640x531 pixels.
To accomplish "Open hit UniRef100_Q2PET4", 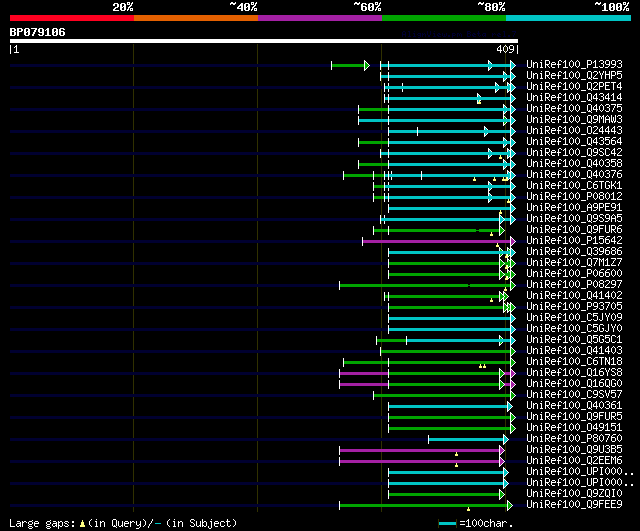I will pos(574,87).
